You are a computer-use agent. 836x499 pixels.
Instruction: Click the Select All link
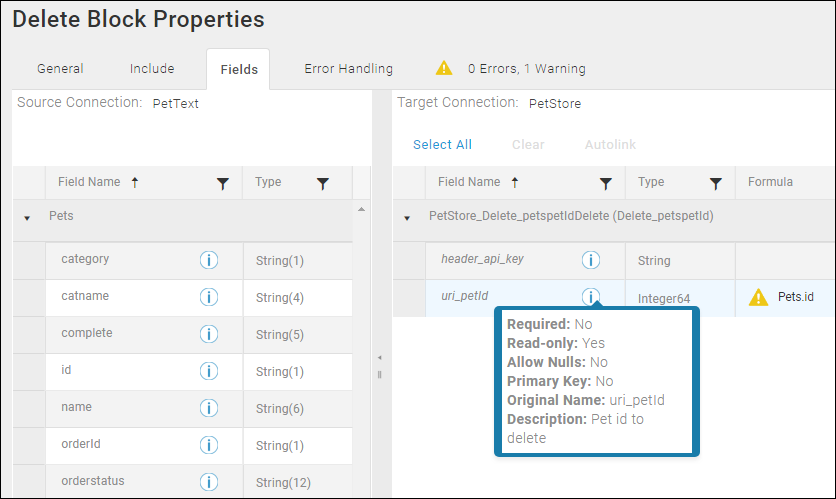pyautogui.click(x=443, y=144)
